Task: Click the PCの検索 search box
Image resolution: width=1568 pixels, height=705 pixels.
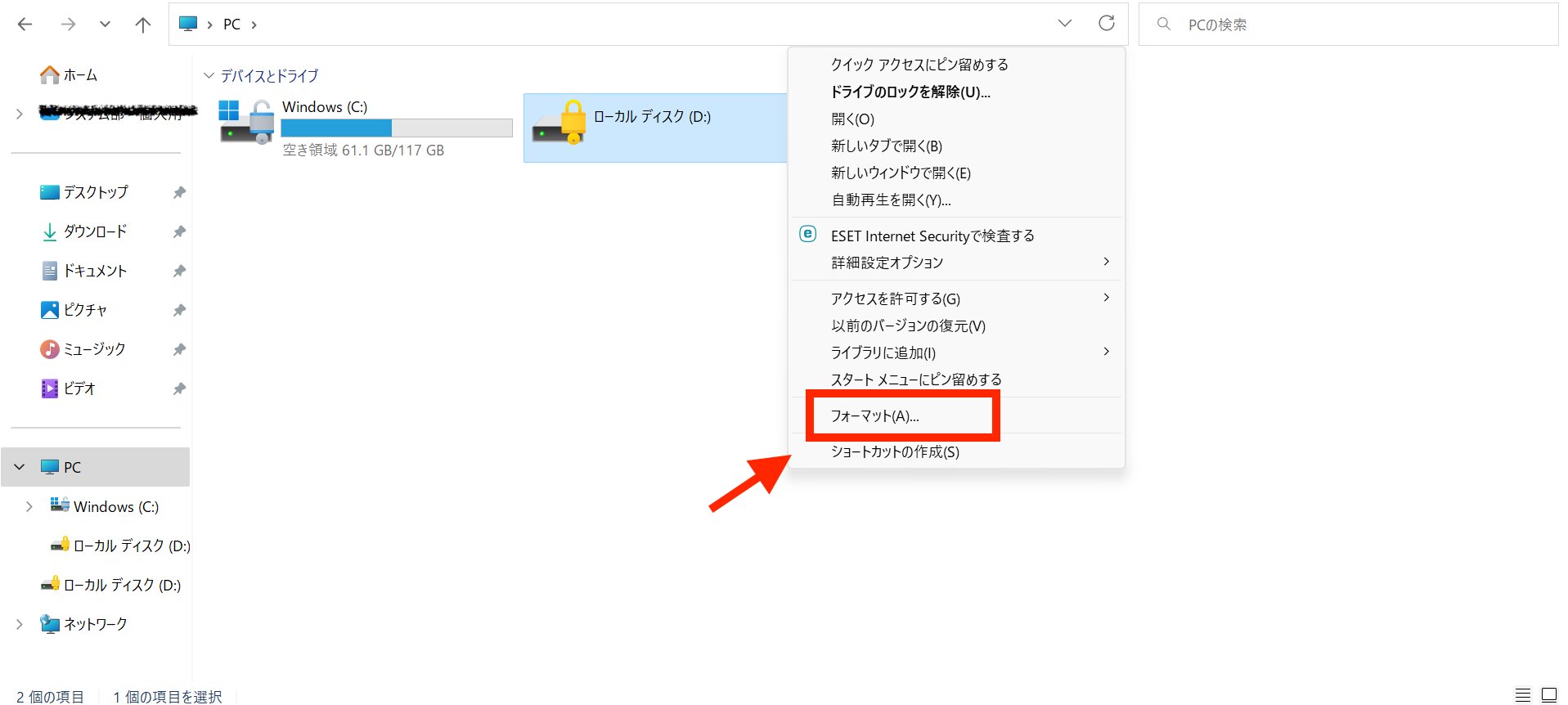Action: click(1348, 25)
